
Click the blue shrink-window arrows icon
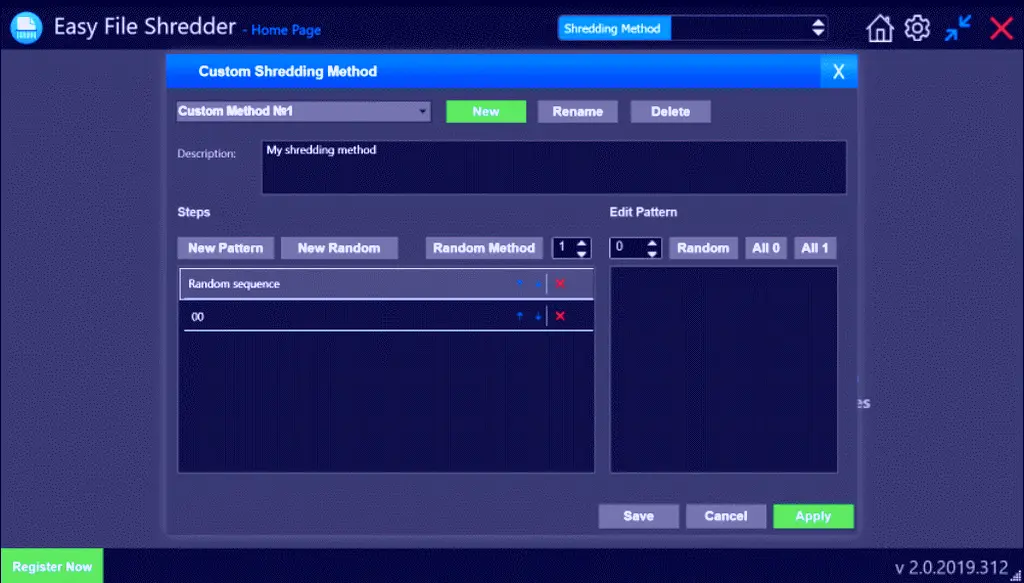[x=957, y=29]
